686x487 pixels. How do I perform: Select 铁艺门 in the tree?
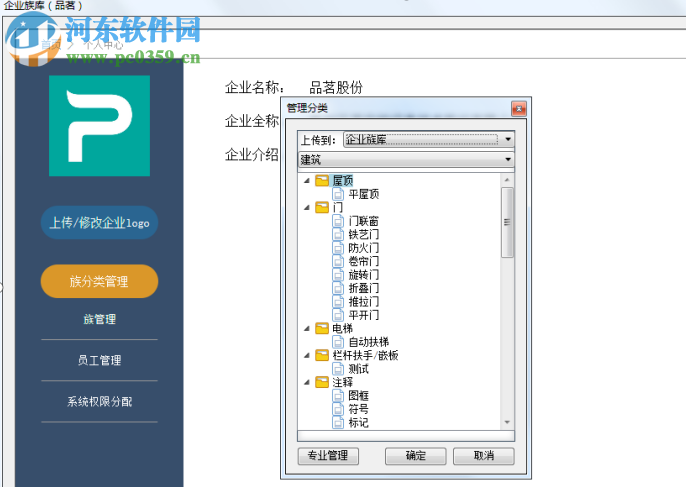(x=364, y=235)
